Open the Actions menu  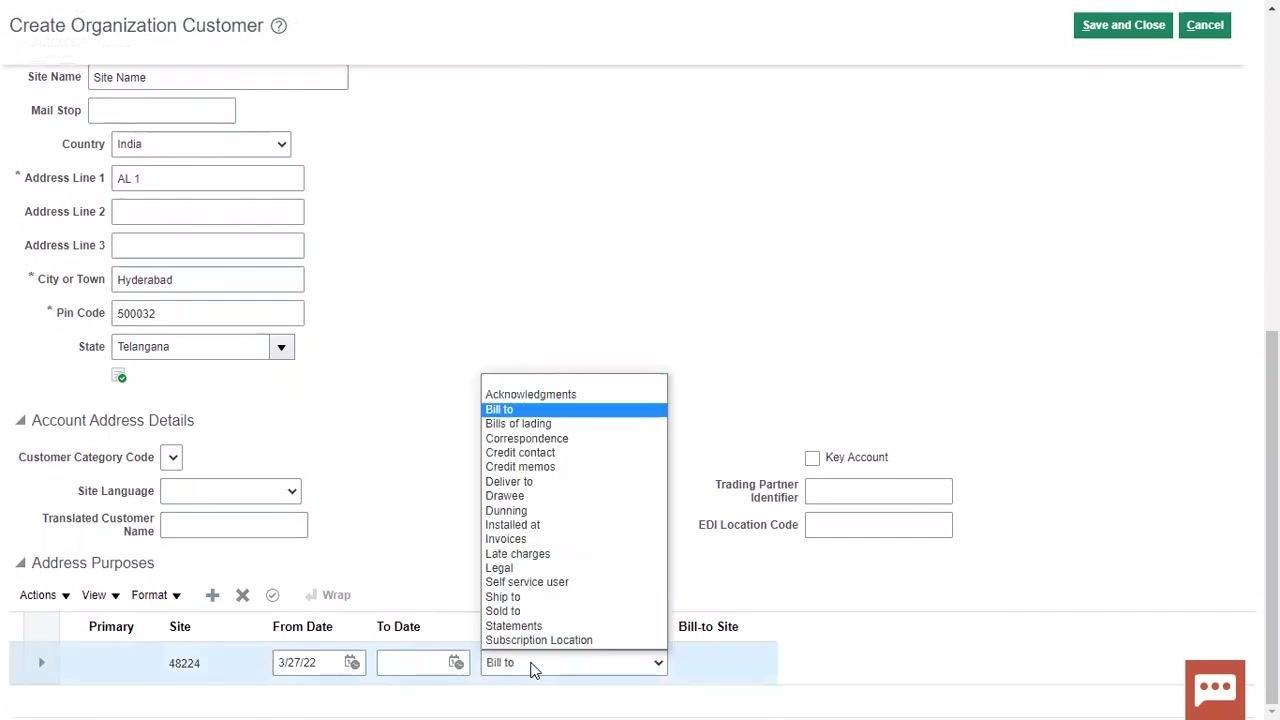click(45, 595)
